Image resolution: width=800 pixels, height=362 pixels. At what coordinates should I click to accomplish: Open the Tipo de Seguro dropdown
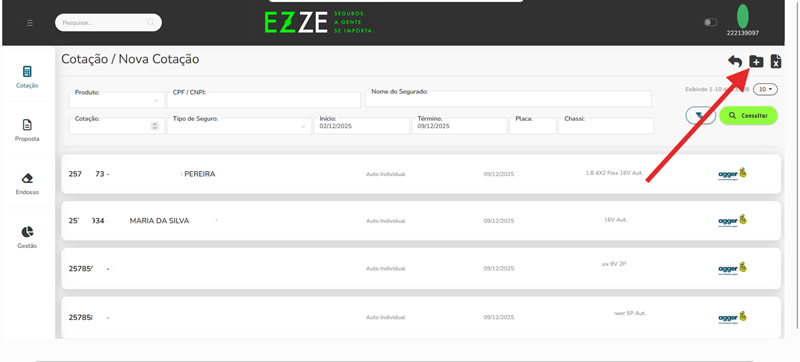tap(239, 126)
